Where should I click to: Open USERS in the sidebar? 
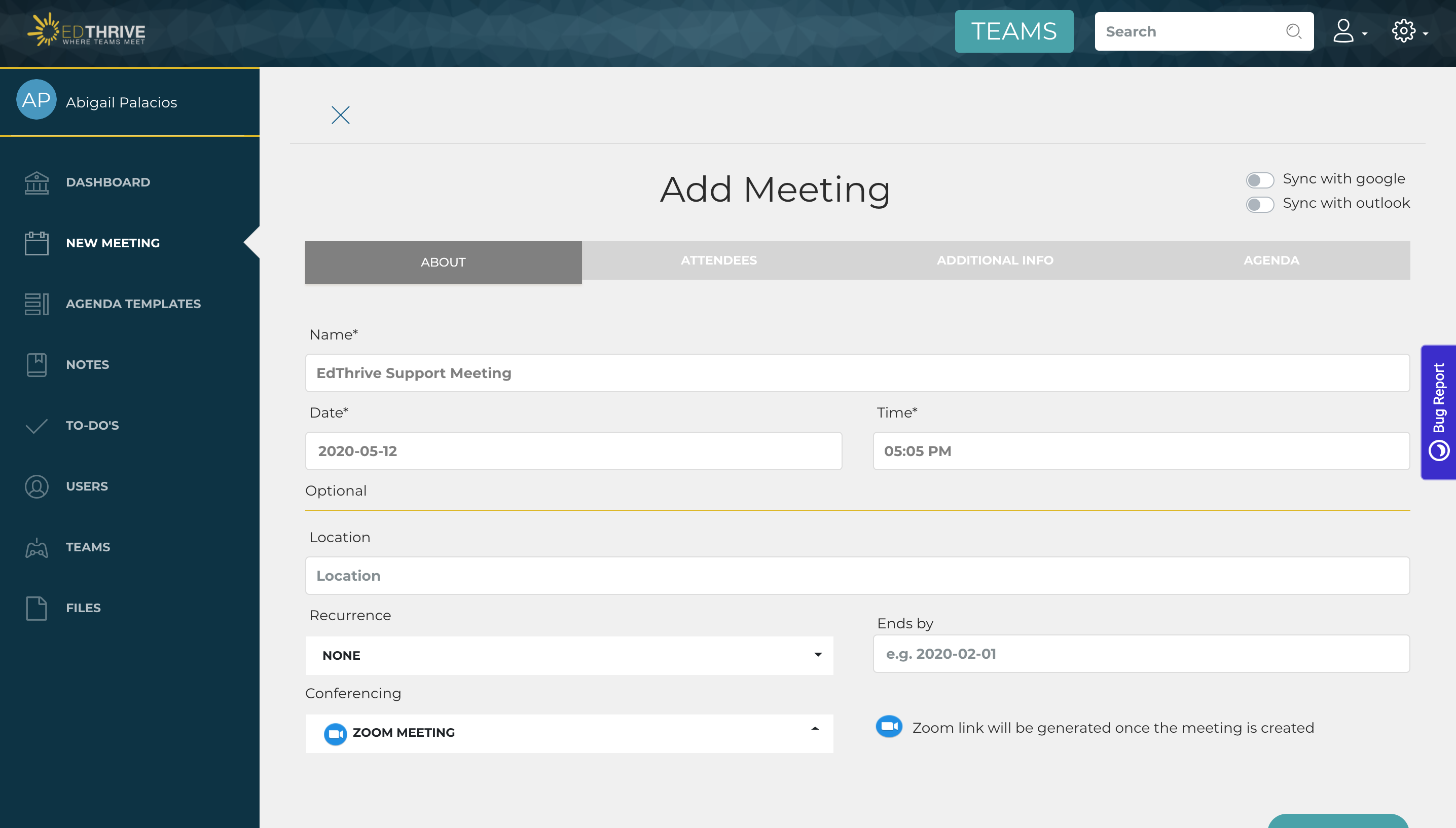87,487
